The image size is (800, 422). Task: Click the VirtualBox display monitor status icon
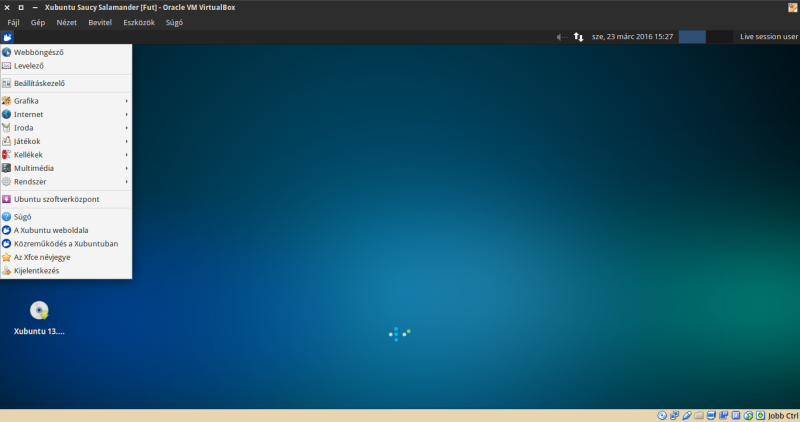711,415
